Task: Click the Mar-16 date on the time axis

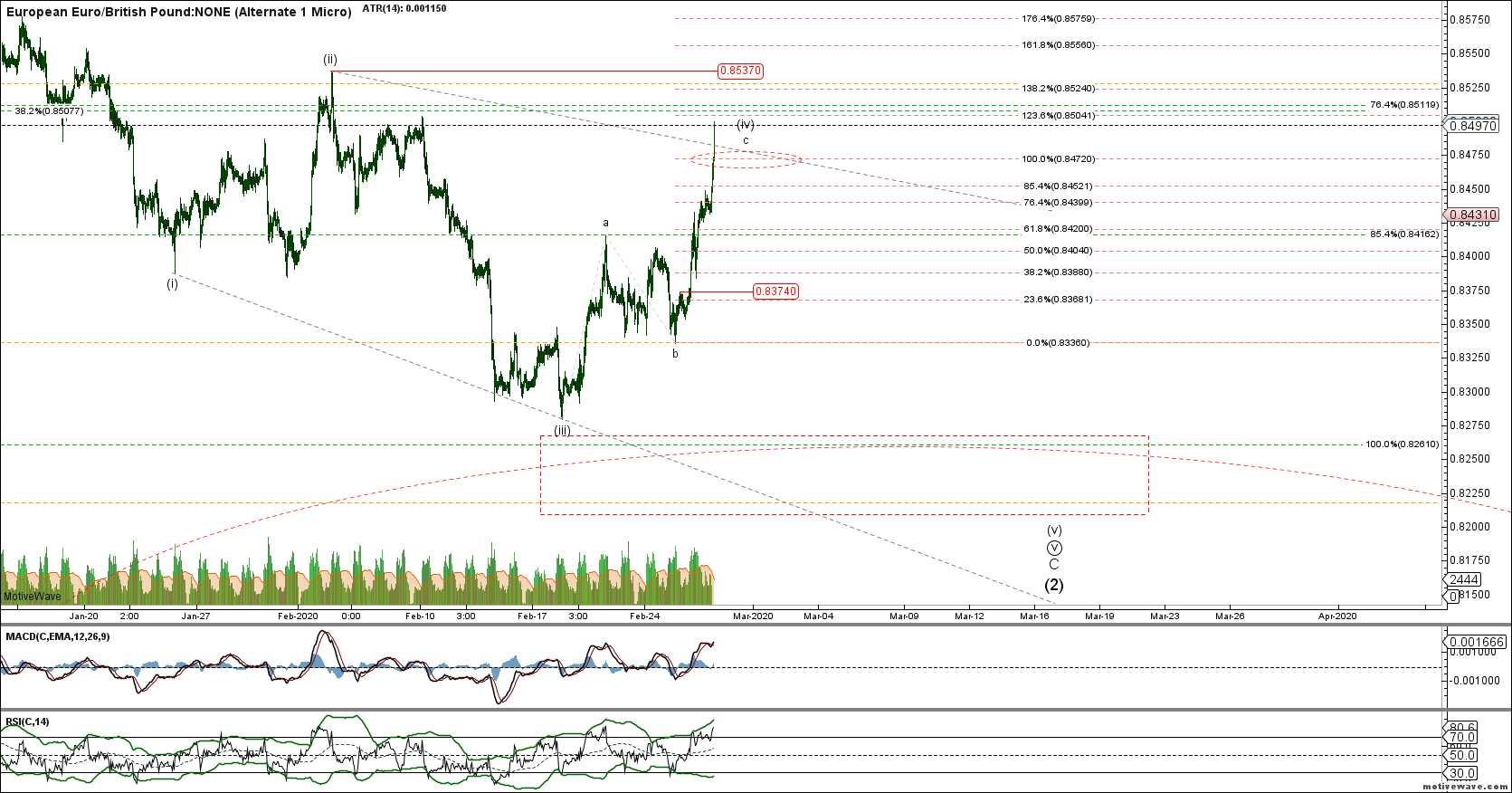Action: tap(1034, 616)
